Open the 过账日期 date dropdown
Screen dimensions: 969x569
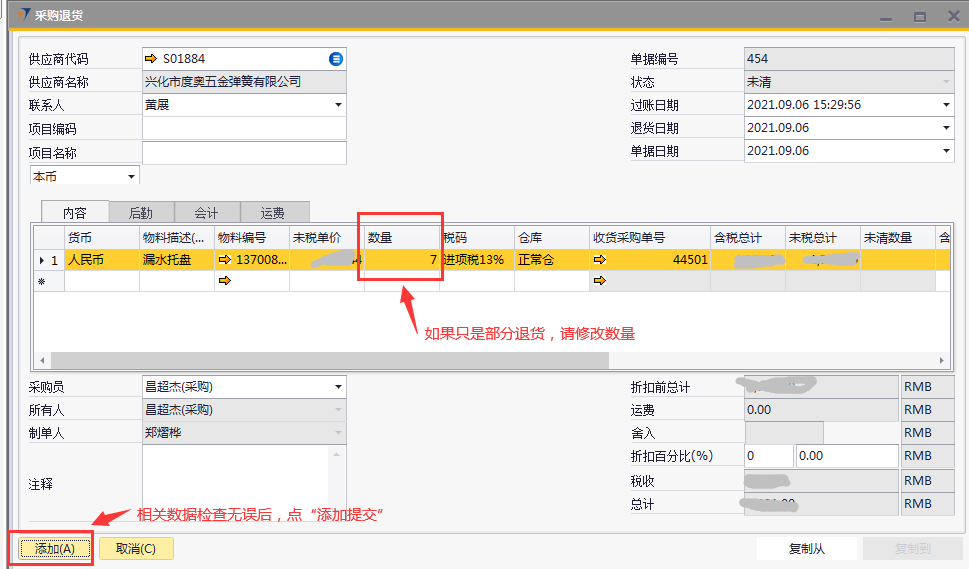[946, 105]
